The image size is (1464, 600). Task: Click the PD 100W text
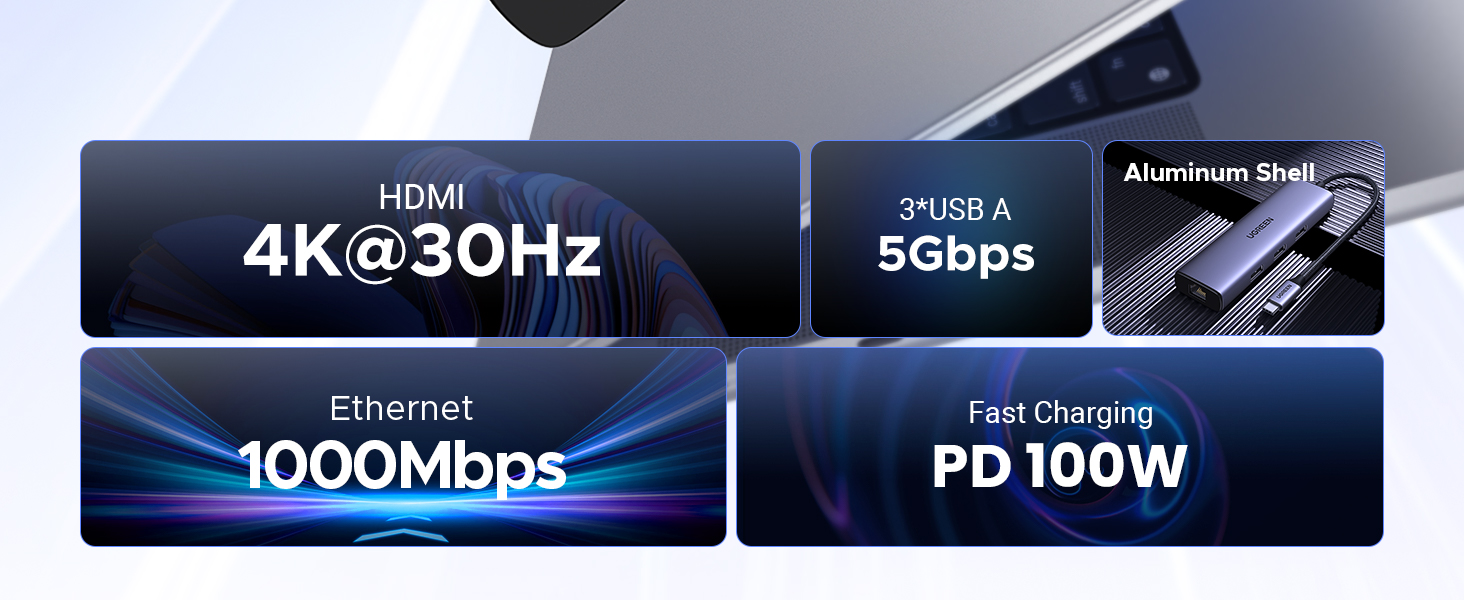click(1059, 467)
